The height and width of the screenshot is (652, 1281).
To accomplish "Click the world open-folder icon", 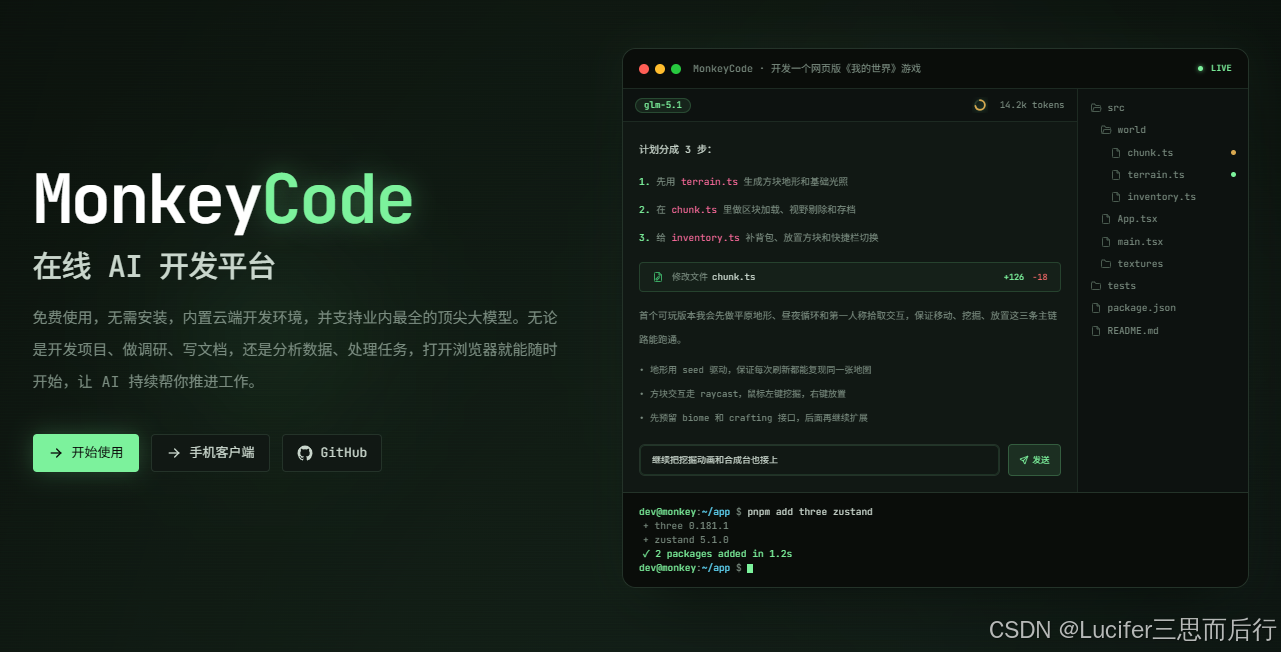I will coord(1106,130).
